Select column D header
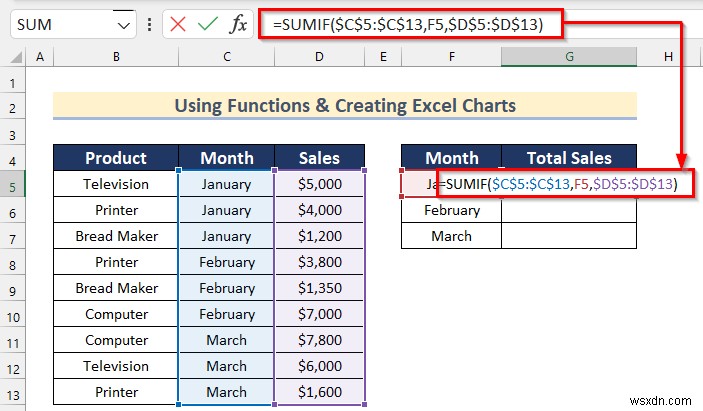Image resolution: width=703 pixels, height=411 pixels. tap(319, 59)
